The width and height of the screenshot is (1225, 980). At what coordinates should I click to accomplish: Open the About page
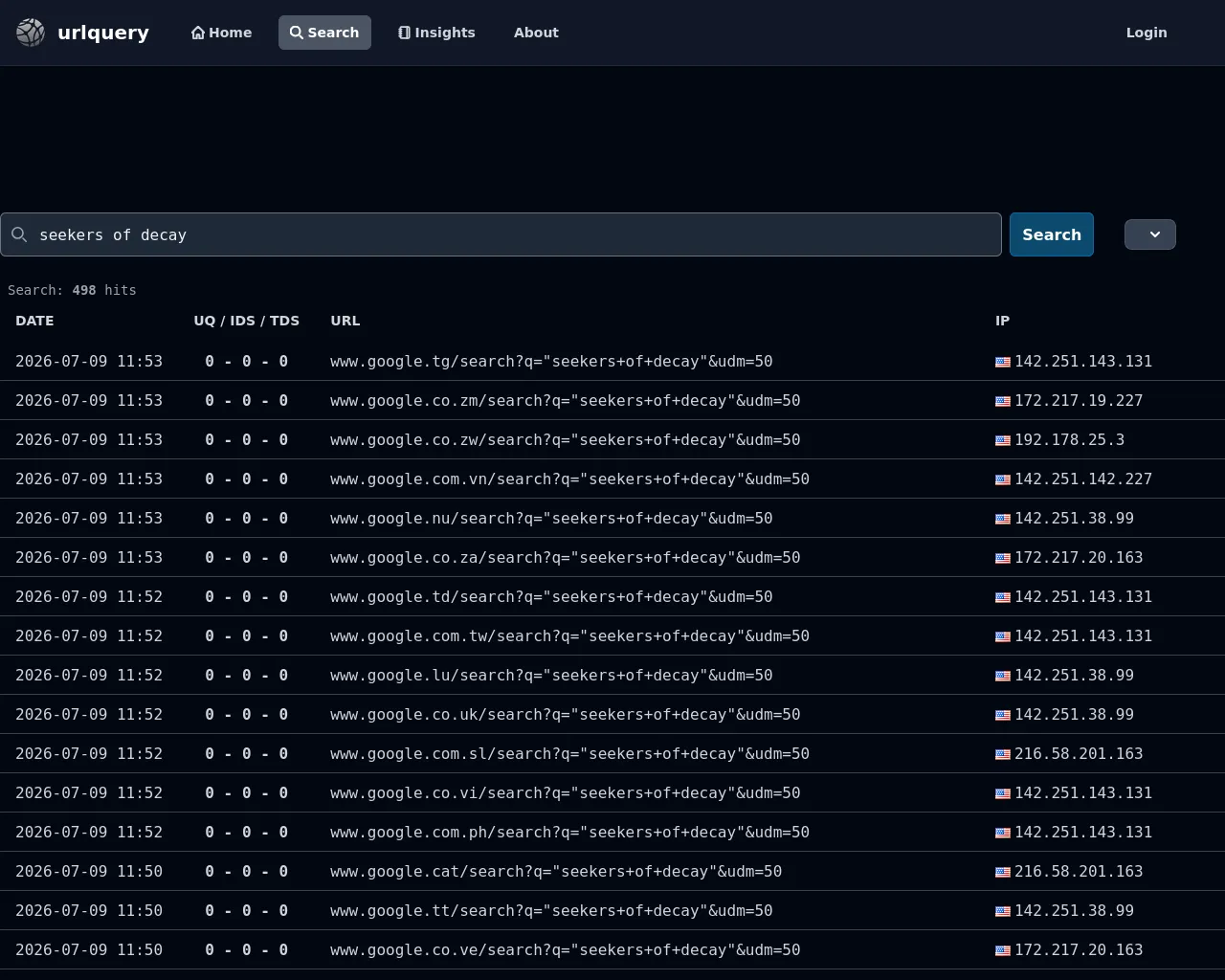(536, 33)
